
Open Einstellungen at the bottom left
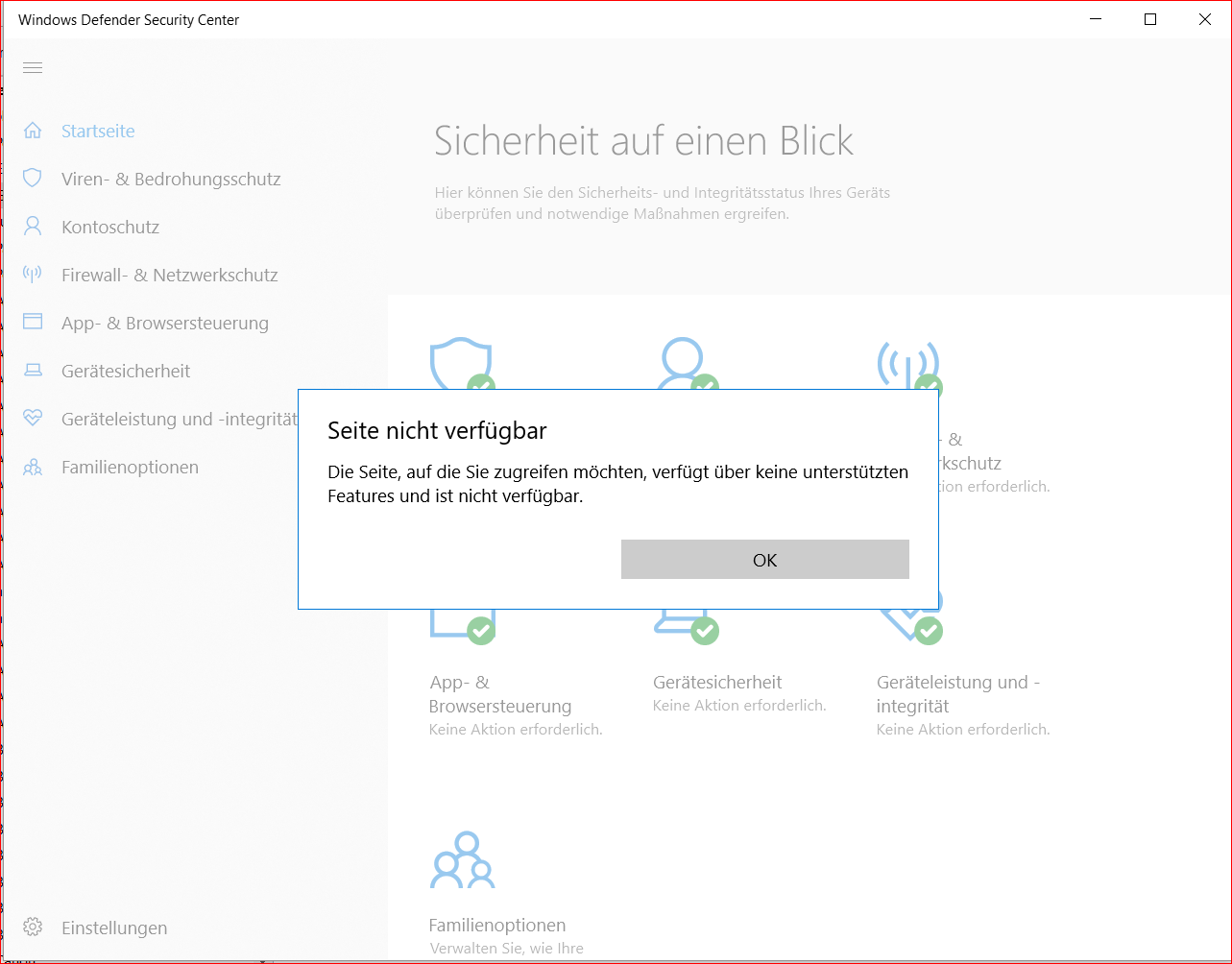(x=114, y=928)
